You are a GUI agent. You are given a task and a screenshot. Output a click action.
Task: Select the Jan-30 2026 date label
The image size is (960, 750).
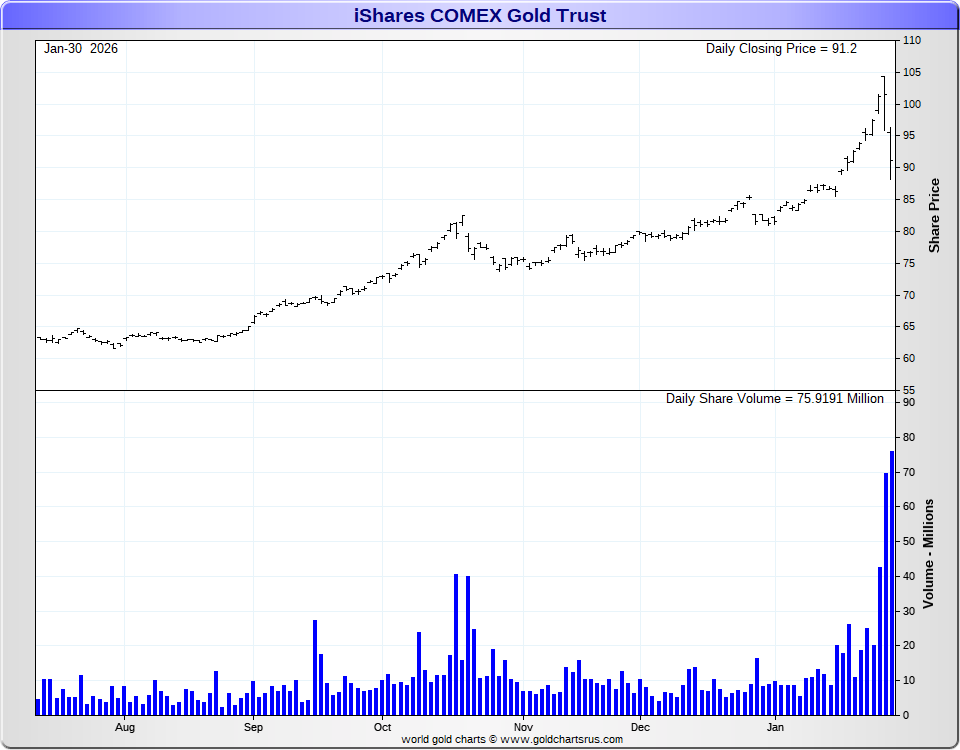81,48
